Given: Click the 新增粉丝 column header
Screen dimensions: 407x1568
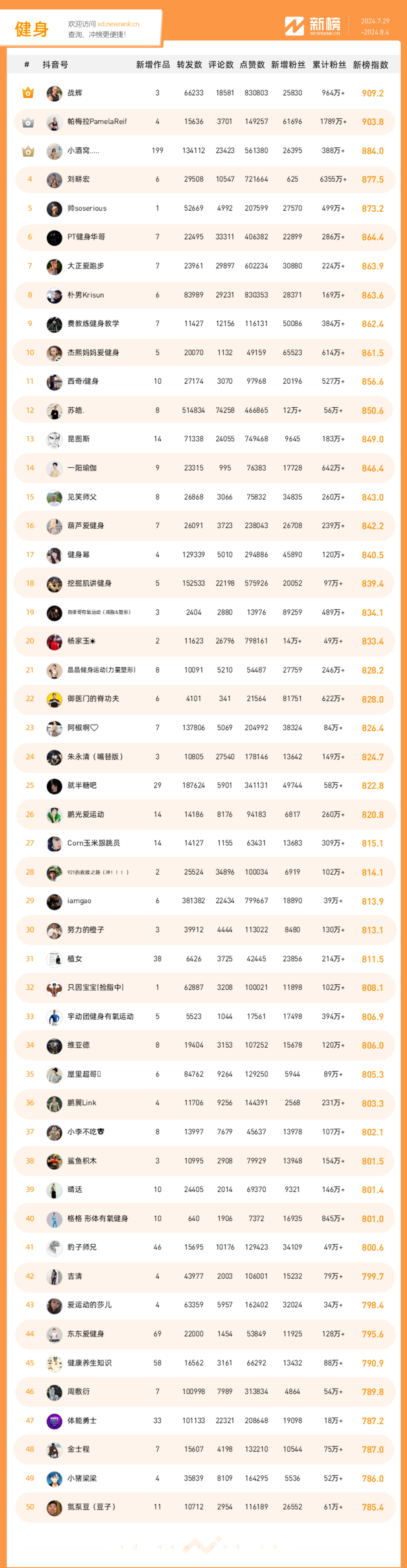Looking at the screenshot, I should 288,65.
